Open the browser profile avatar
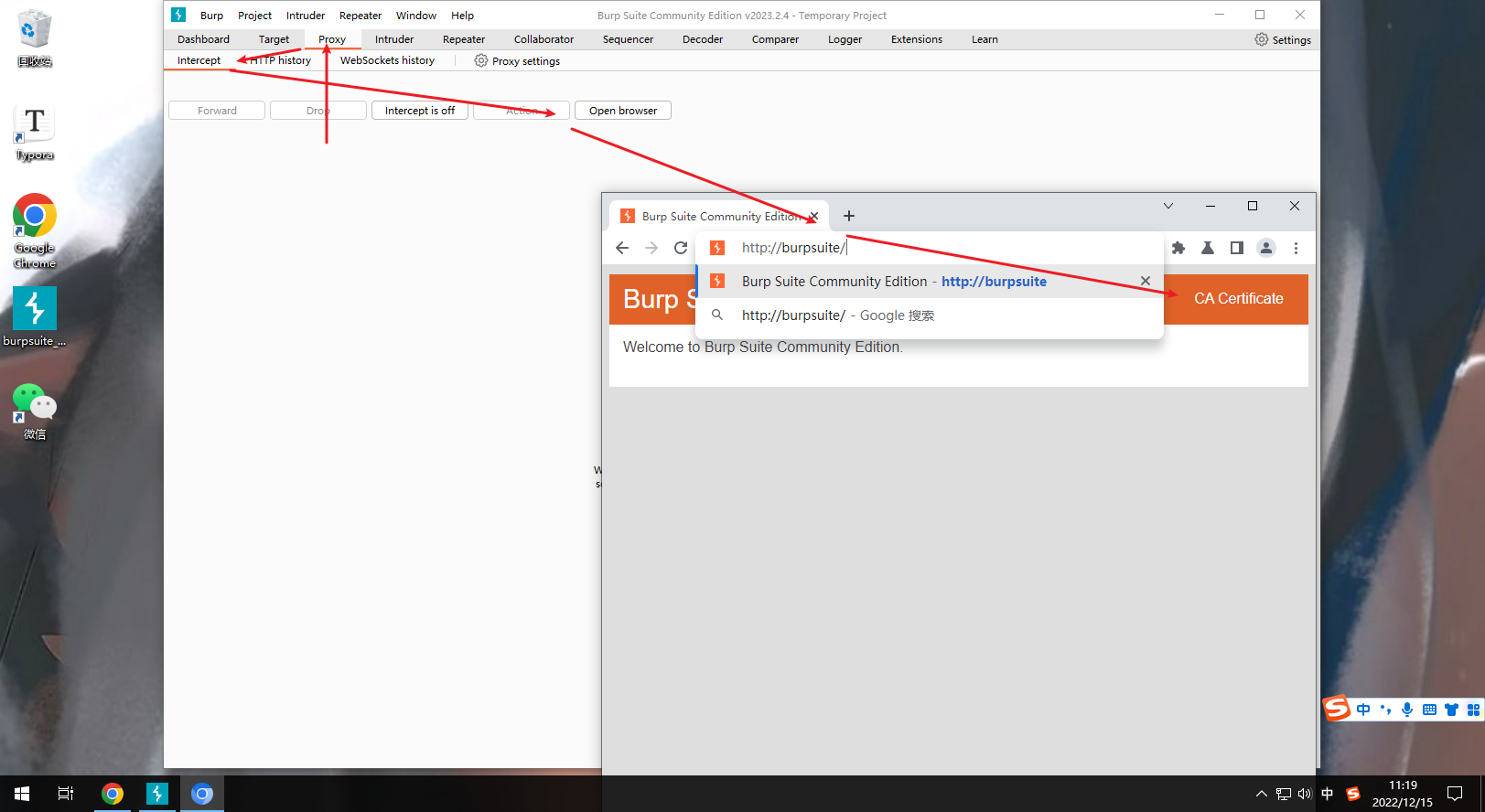The image size is (1485, 812). coord(1266,248)
